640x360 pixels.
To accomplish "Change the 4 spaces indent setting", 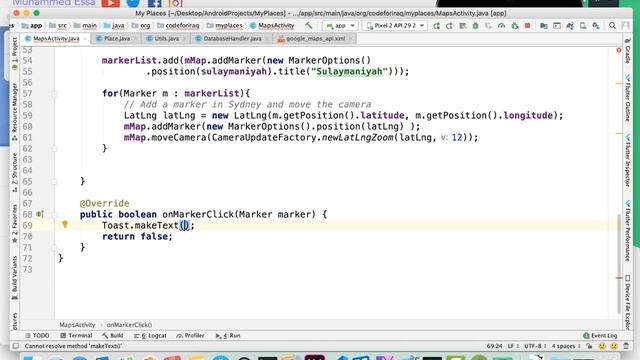I will click(x=566, y=346).
